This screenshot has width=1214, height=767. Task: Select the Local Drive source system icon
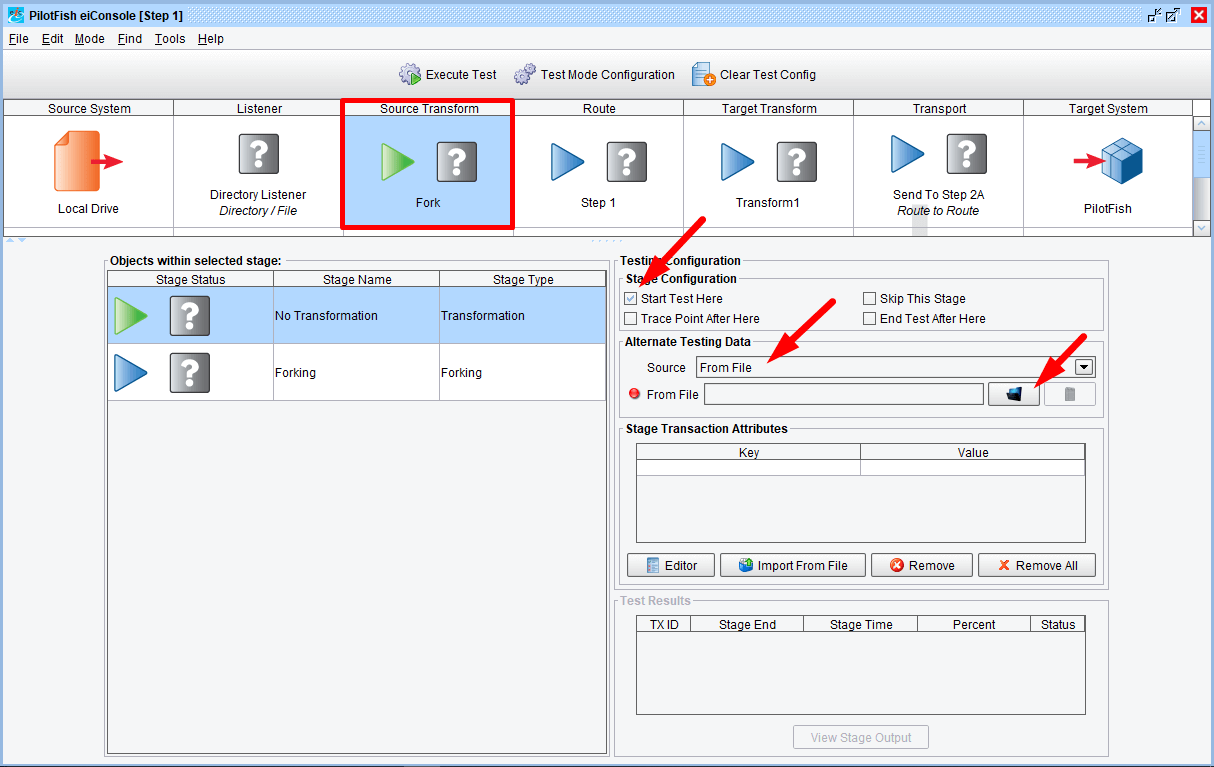[89, 161]
